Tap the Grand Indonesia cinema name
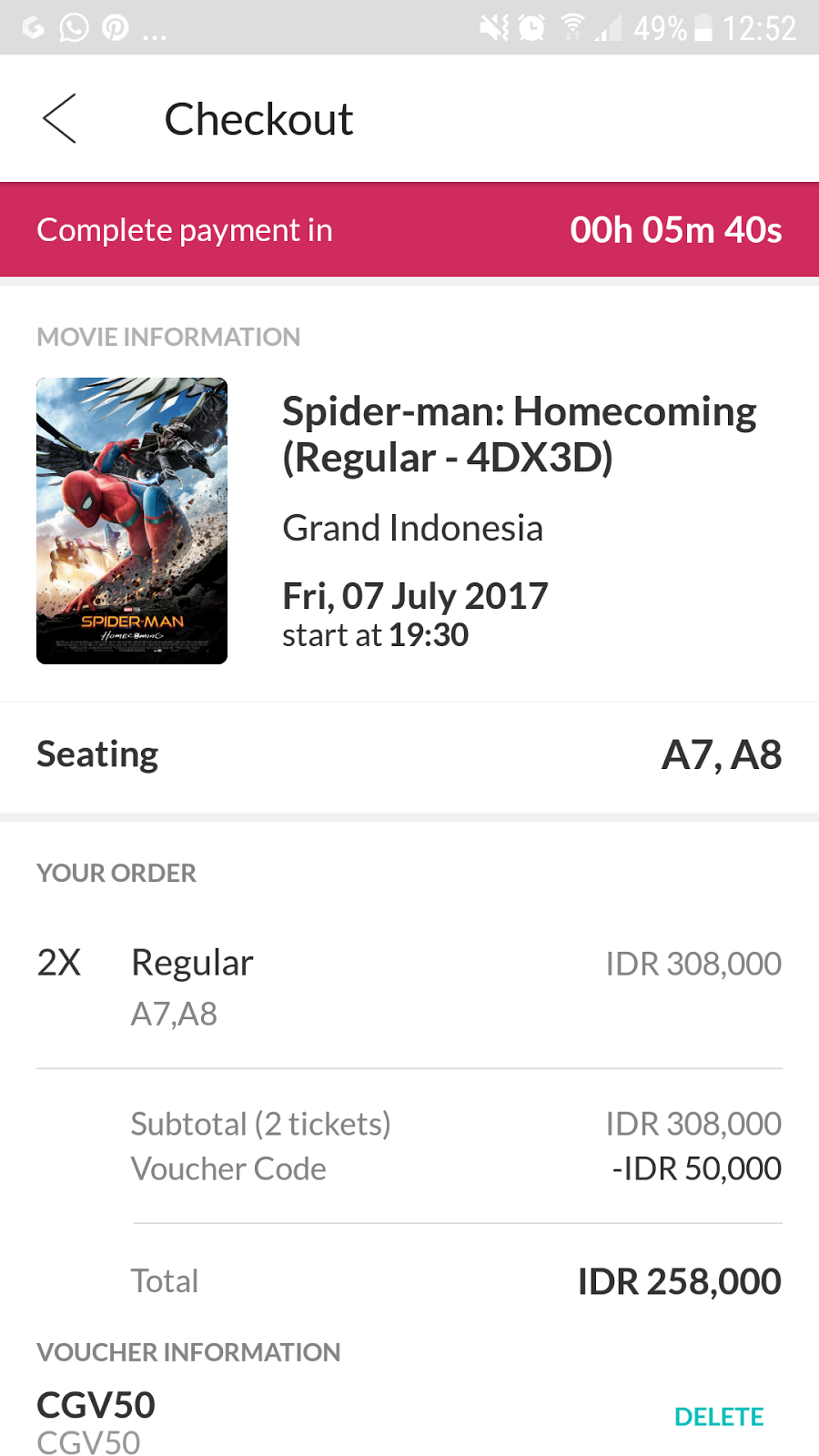Viewport: 819px width, 1456px height. pos(412,528)
